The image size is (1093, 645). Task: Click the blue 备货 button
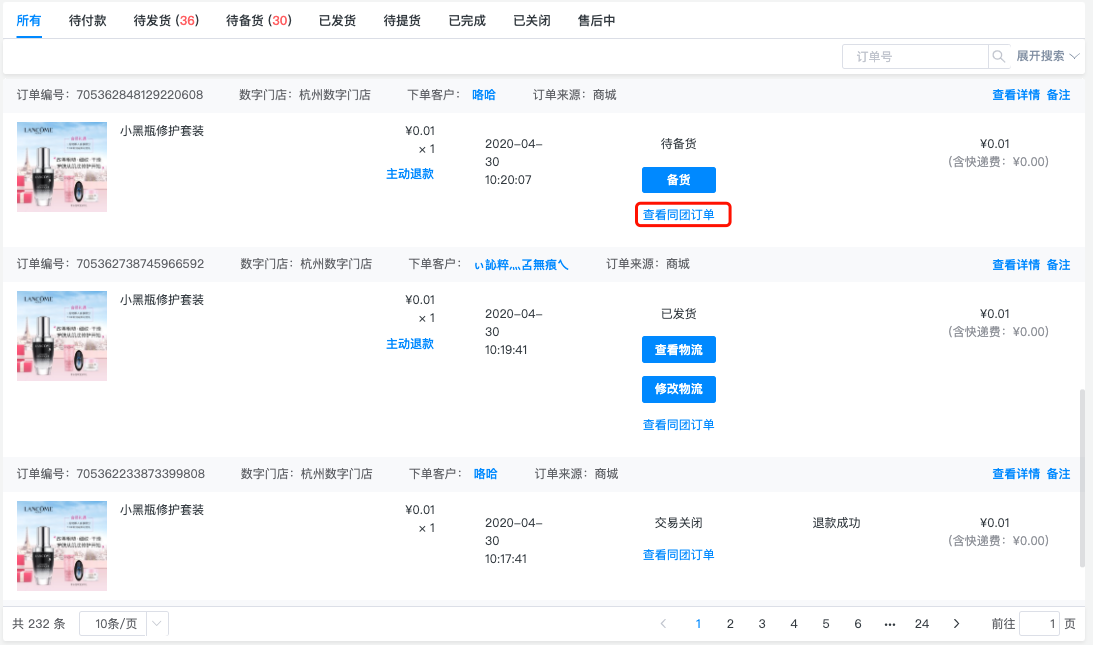(678, 179)
